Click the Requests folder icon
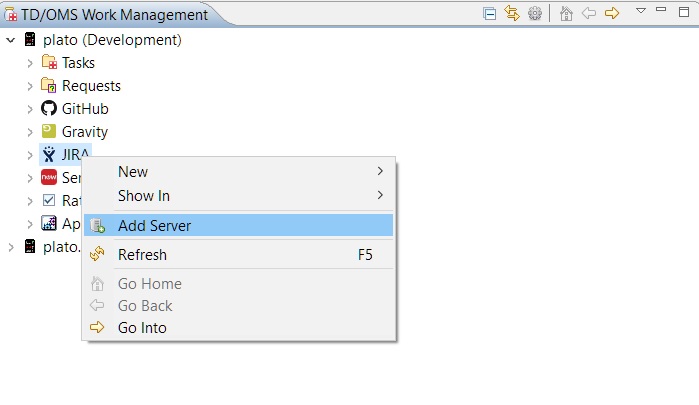Image resolution: width=699 pixels, height=405 pixels. (49, 86)
